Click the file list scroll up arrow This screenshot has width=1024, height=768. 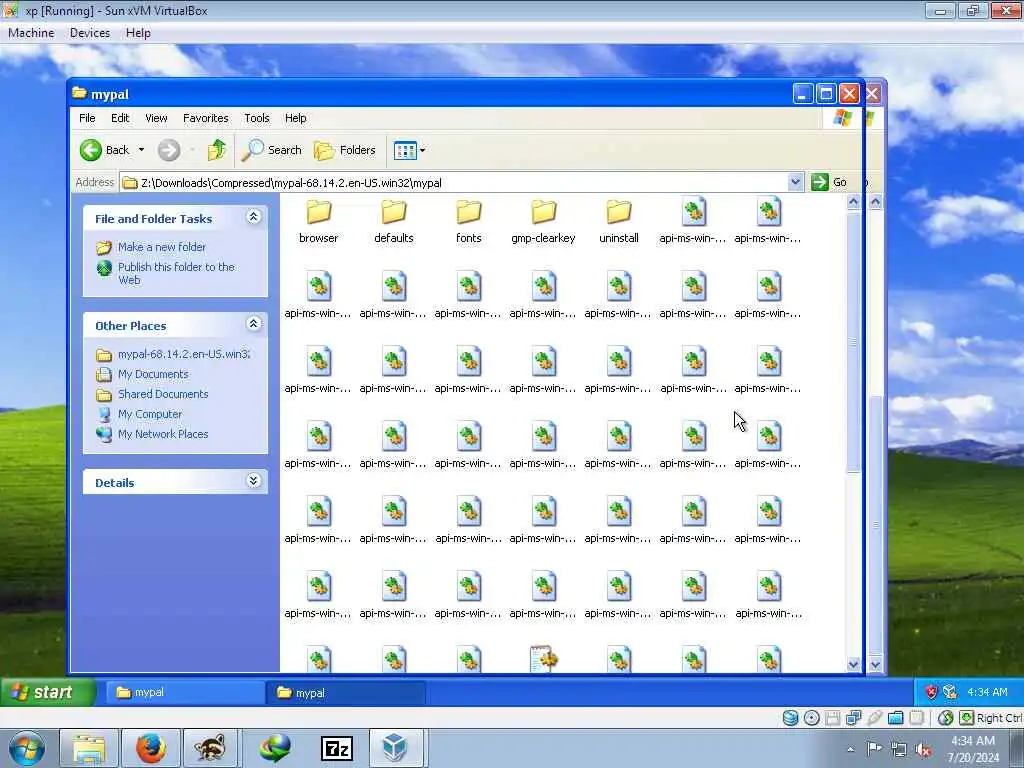[853, 202]
